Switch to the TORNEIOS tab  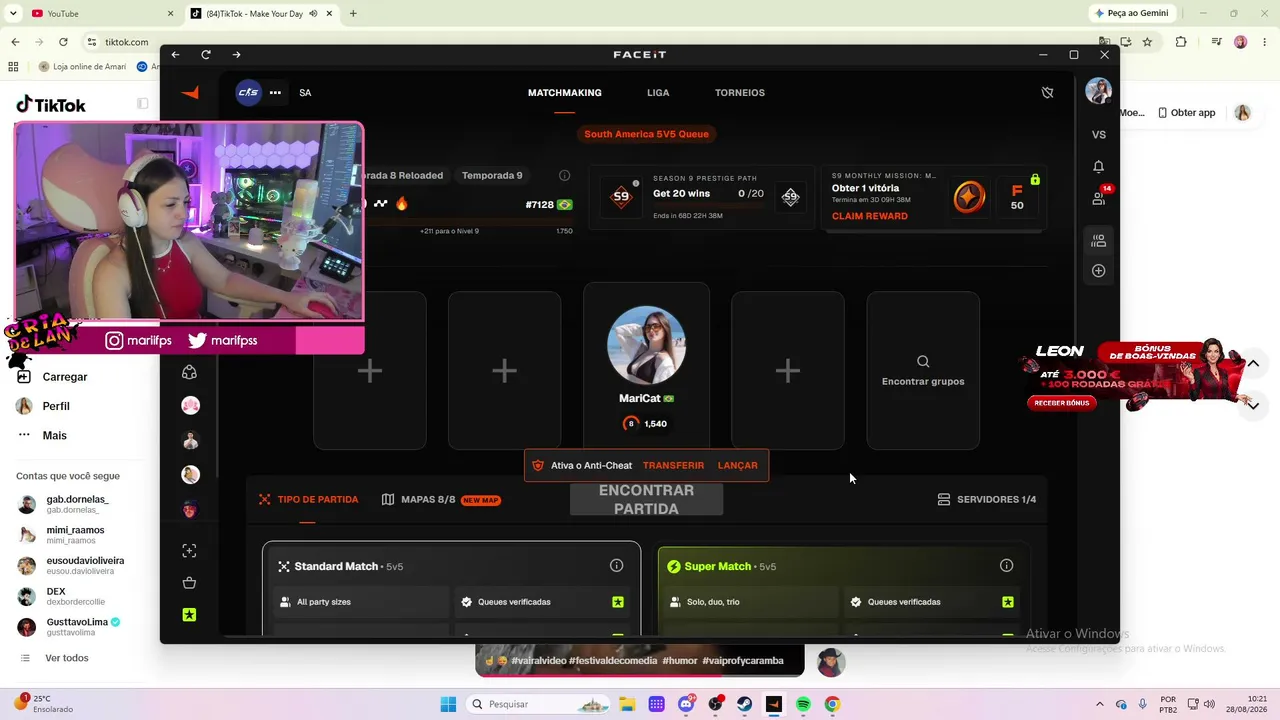[740, 93]
